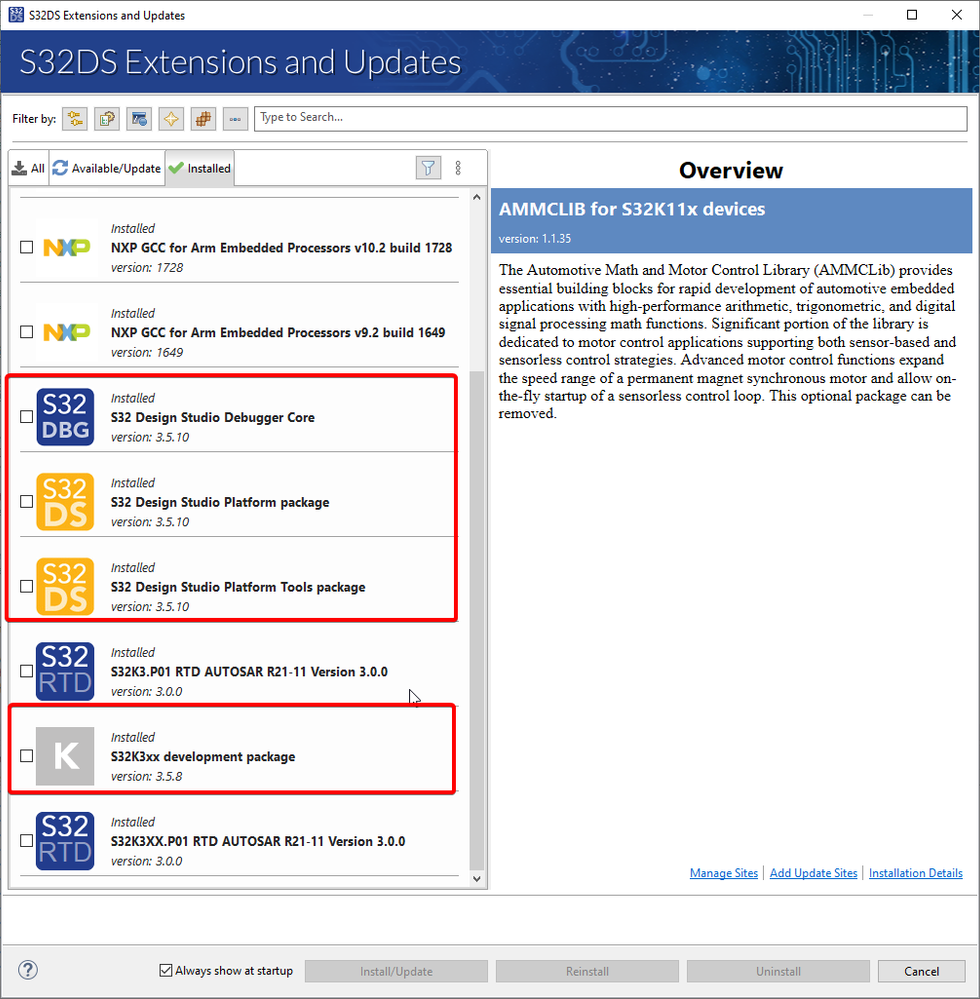Select S32 Design Studio Debugger Core title
This screenshot has width=980, height=999.
[212, 417]
